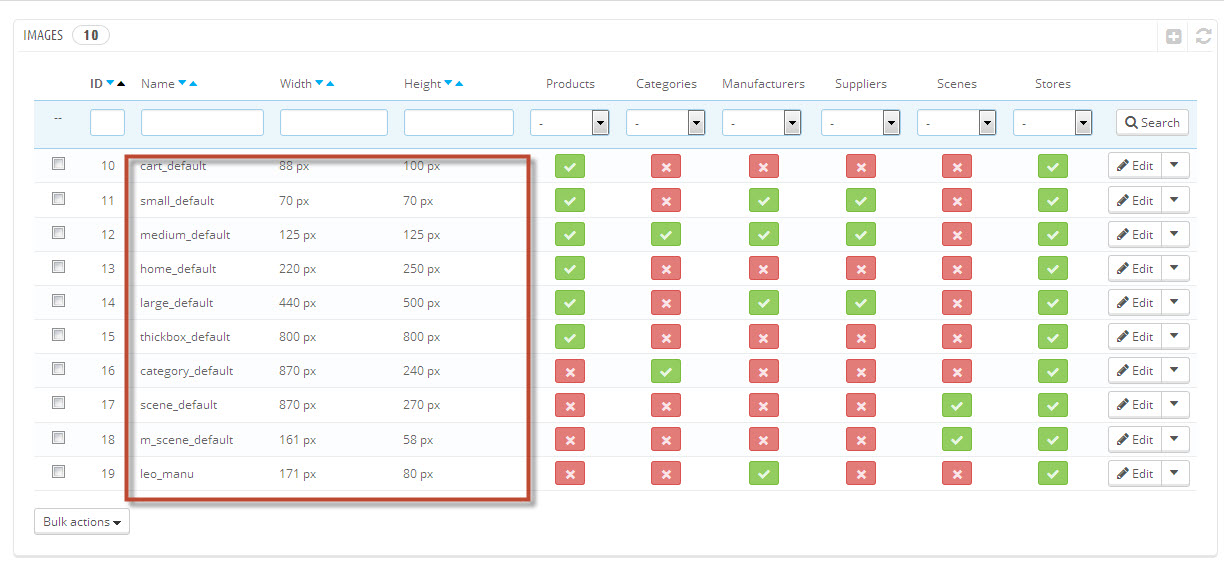Select checkbox for row ID 19
This screenshot has height=567, width=1224.
(59, 471)
